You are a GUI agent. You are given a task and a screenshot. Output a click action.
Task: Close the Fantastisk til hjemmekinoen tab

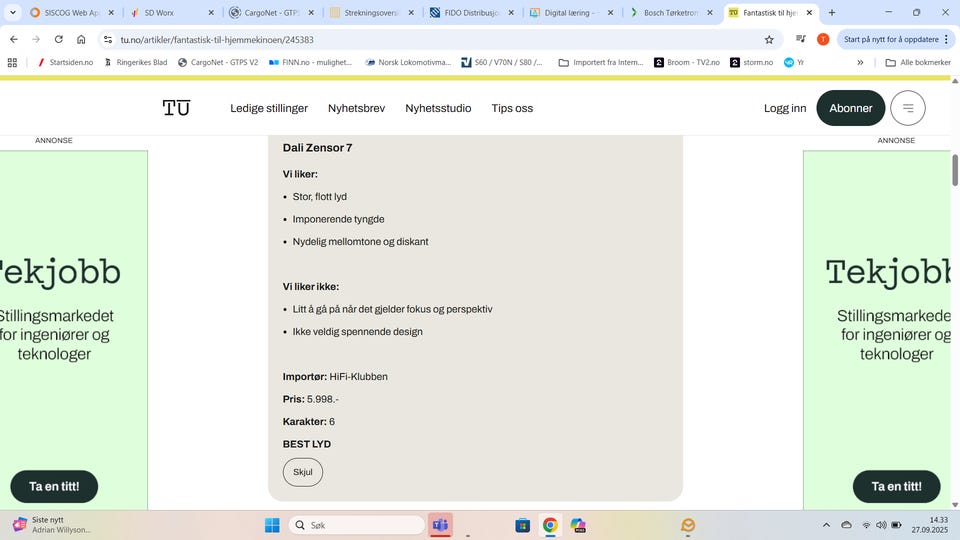pos(809,12)
